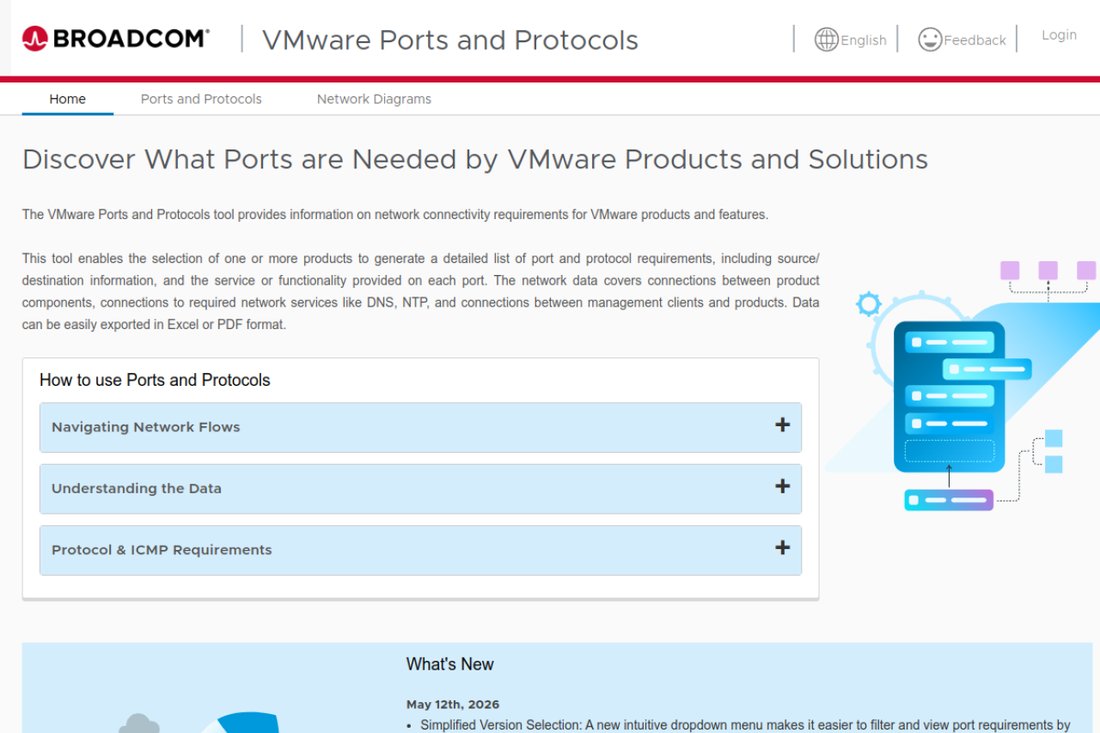The height and width of the screenshot is (733, 1100).
Task: Click the 'What's New' heading
Action: [x=450, y=664]
